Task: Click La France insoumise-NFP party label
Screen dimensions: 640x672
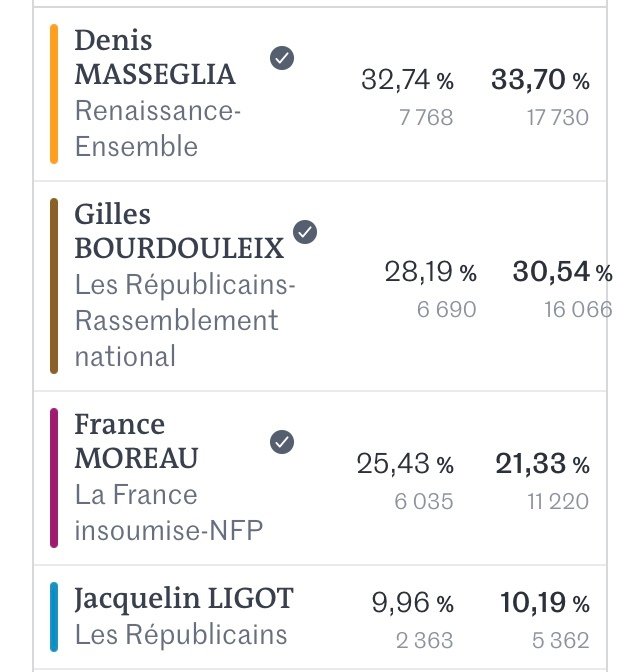Action: coord(168,513)
